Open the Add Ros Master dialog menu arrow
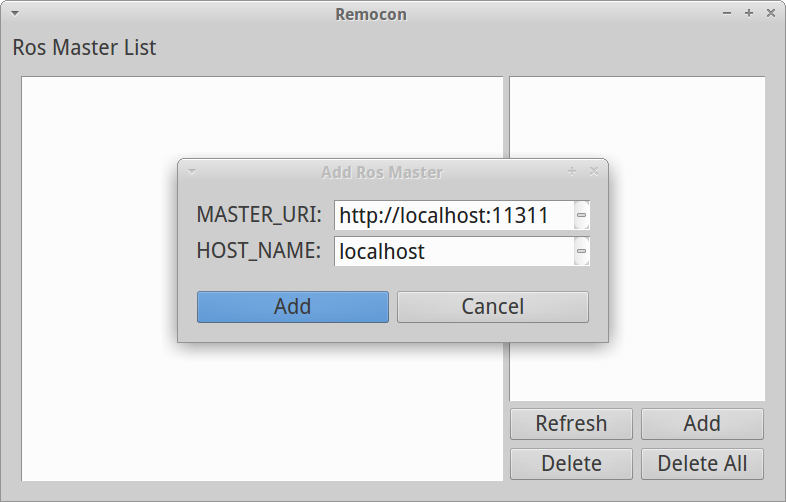This screenshot has width=786, height=502. point(192,171)
